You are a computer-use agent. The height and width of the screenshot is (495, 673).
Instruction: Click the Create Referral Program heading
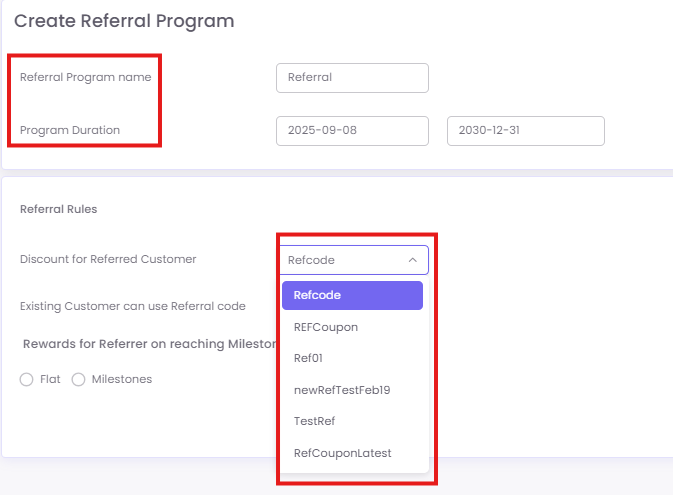coord(124,20)
